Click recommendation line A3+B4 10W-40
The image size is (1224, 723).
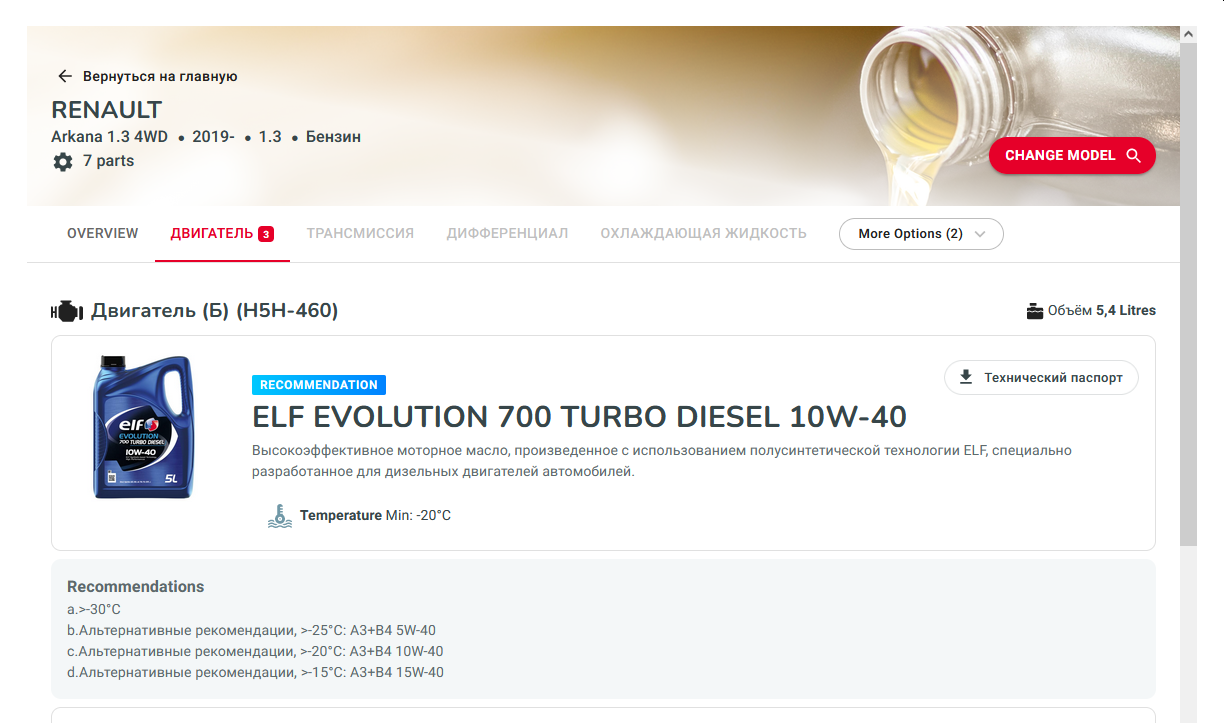coord(255,651)
